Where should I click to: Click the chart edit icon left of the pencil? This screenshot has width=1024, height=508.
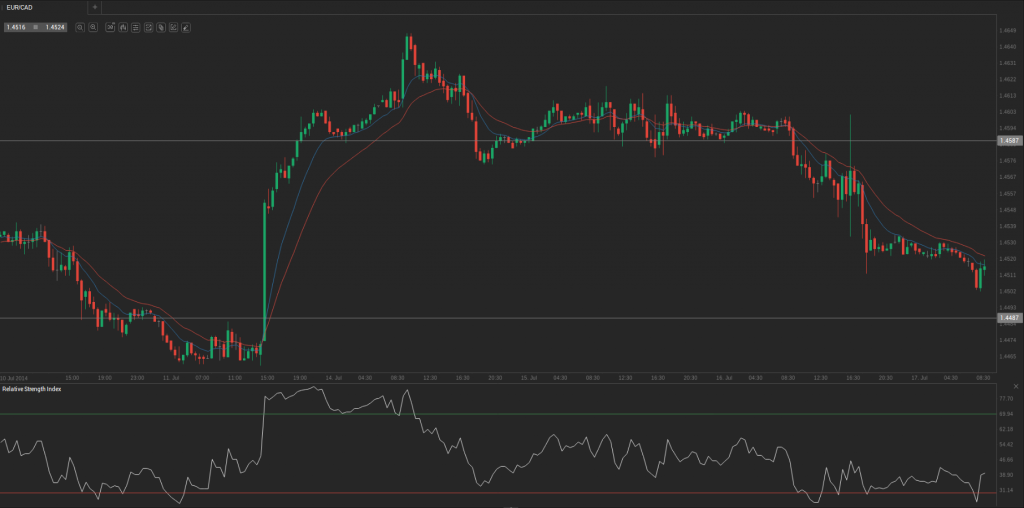(174, 27)
